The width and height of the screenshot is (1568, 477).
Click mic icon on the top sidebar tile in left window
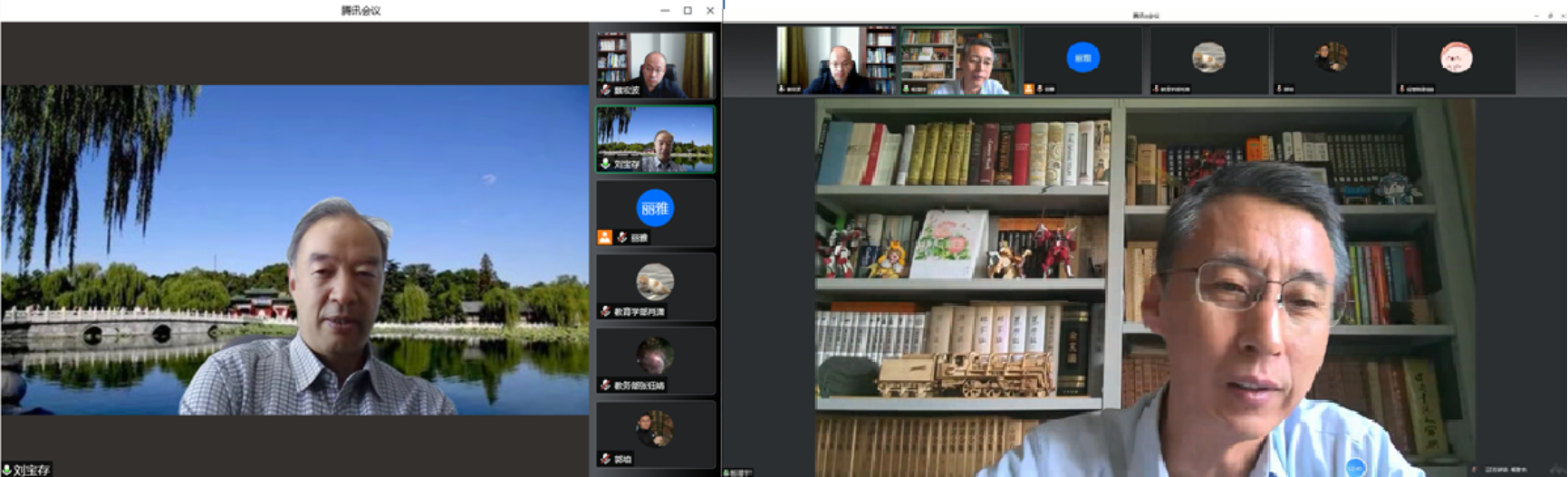[x=605, y=91]
